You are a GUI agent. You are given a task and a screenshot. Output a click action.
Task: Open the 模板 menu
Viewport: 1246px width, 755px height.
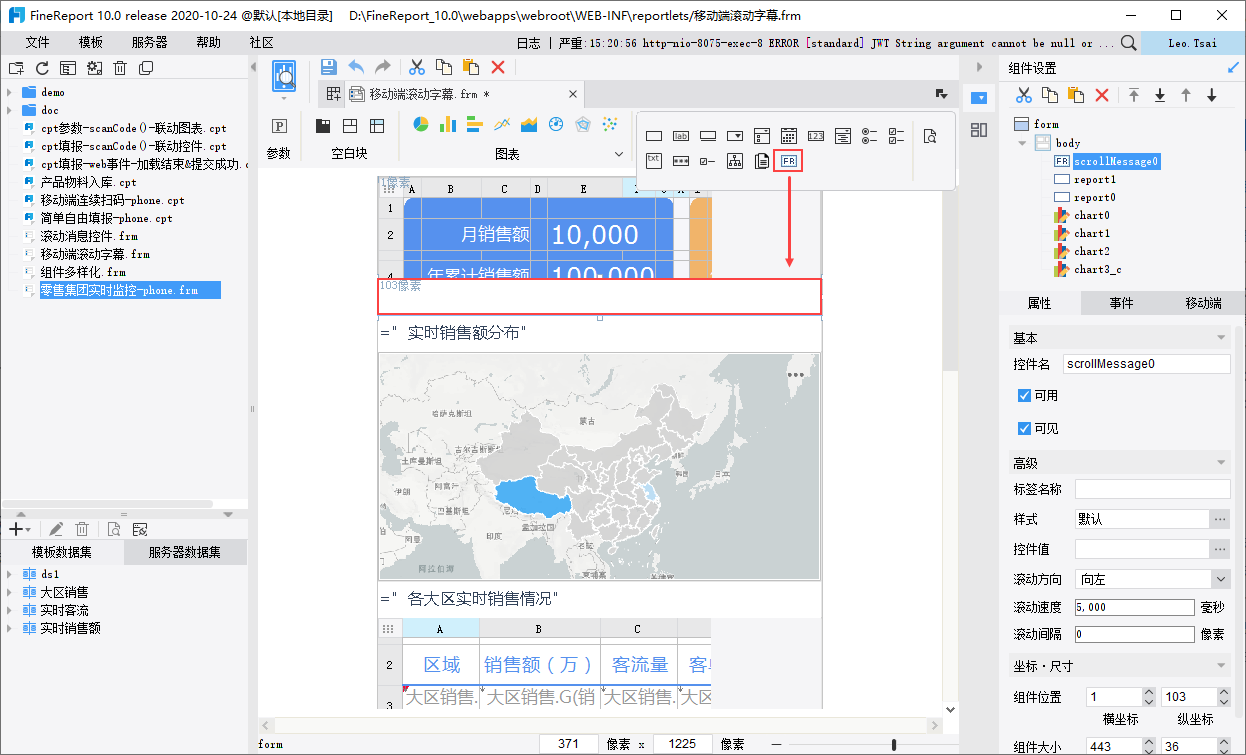point(91,42)
